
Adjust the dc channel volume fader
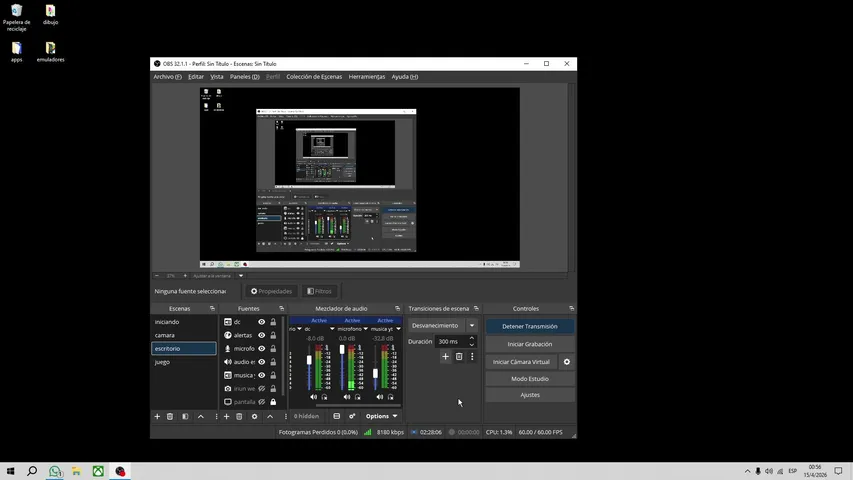pos(309,360)
